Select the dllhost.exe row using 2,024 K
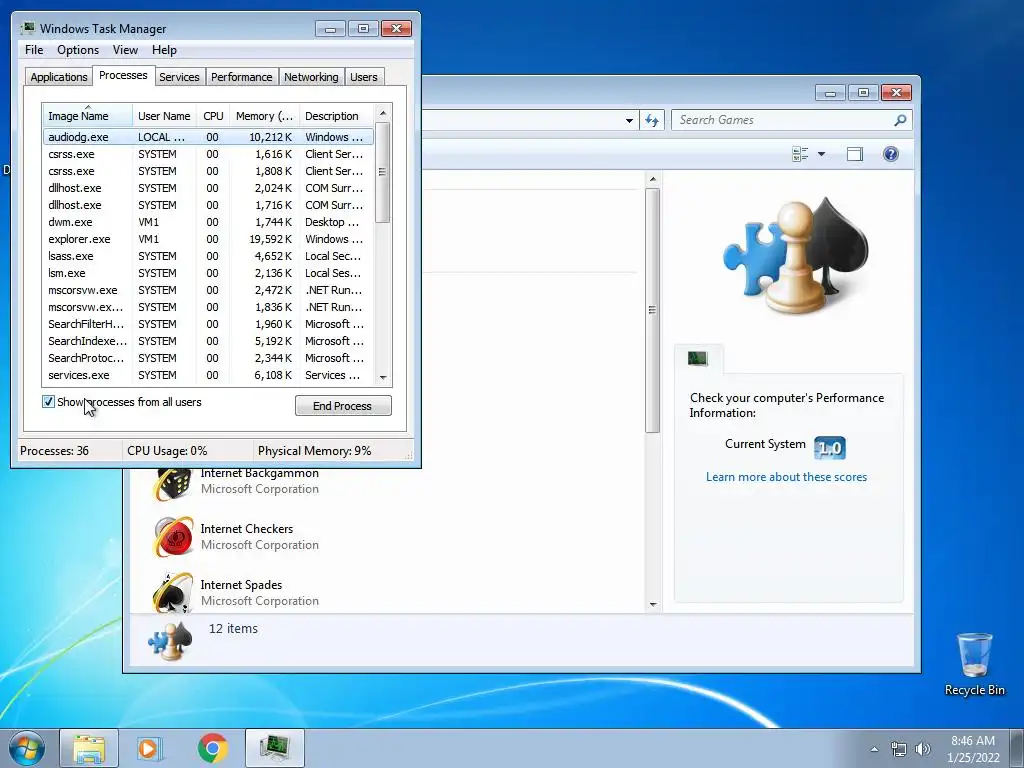The height and width of the screenshot is (768, 1024). point(208,188)
